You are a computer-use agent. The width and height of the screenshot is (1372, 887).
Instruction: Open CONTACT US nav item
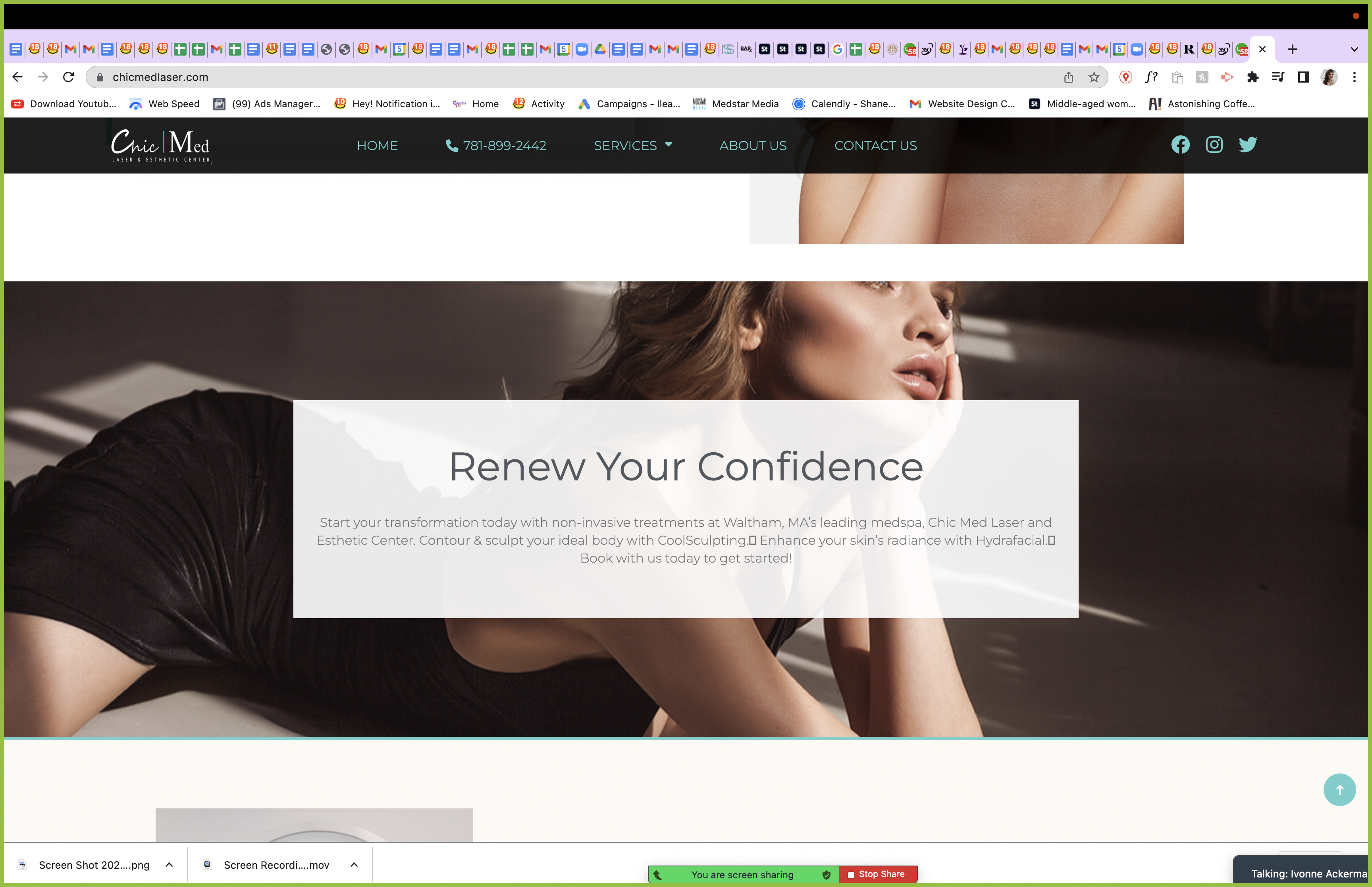pyautogui.click(x=875, y=146)
